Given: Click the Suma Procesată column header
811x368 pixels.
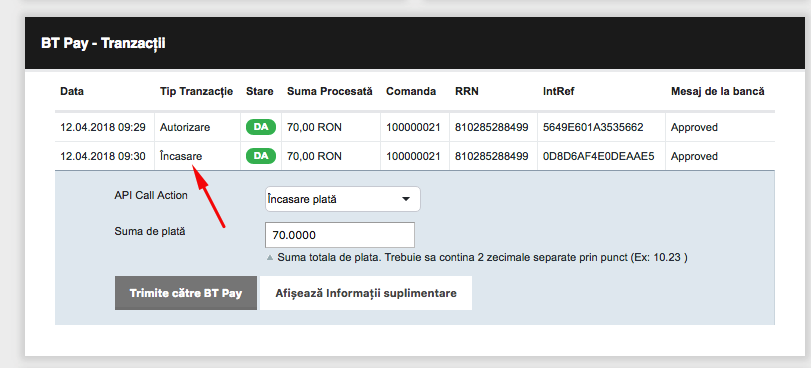Looking at the screenshot, I should pos(329,92).
